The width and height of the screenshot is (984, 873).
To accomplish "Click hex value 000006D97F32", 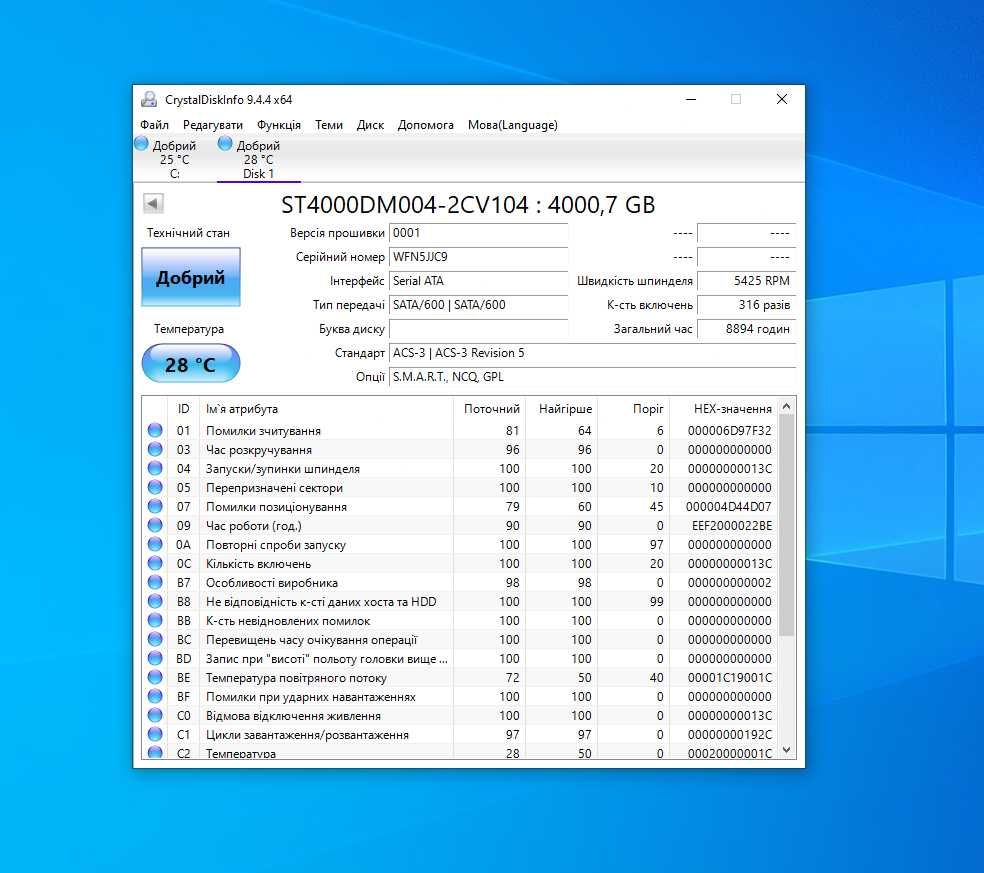I will point(729,431).
